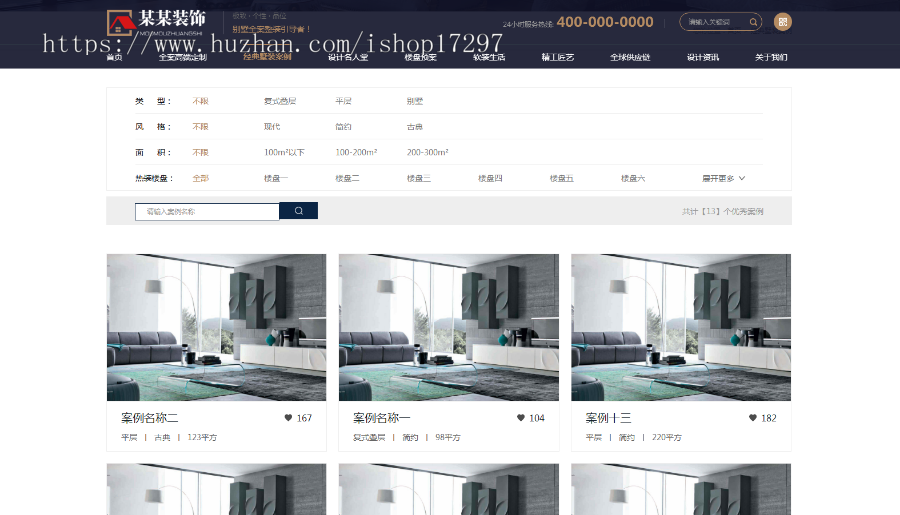Filter area 100m²以下

[x=284, y=153]
